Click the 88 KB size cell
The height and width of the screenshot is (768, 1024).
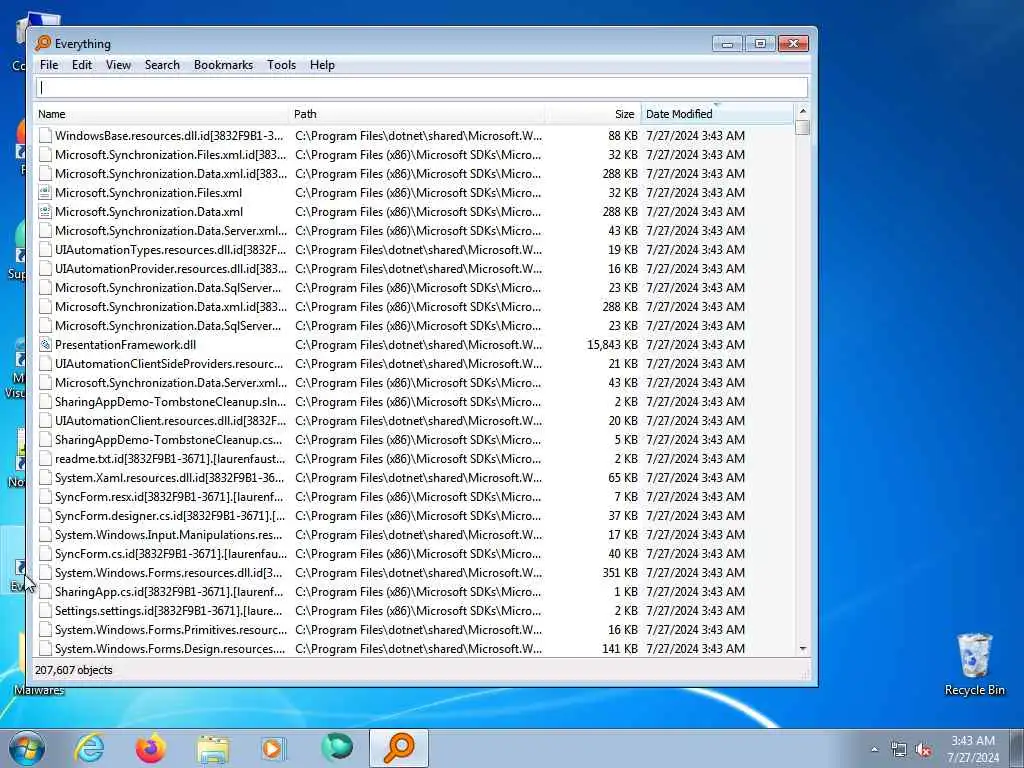623,135
